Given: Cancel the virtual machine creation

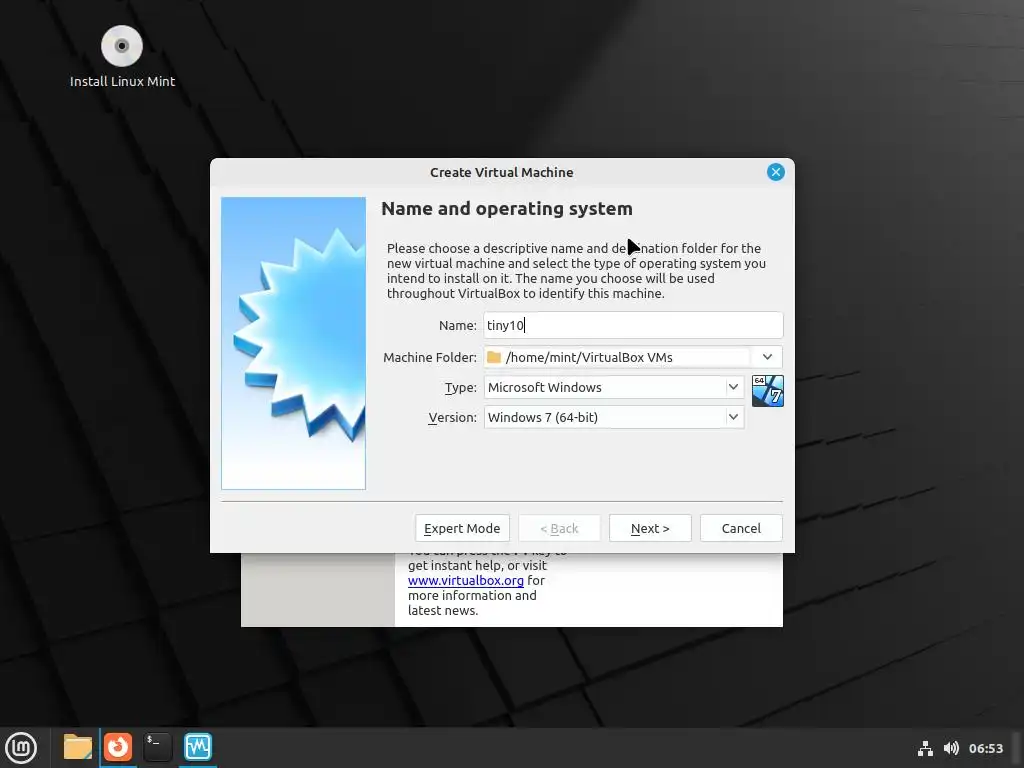Looking at the screenshot, I should tap(741, 528).
